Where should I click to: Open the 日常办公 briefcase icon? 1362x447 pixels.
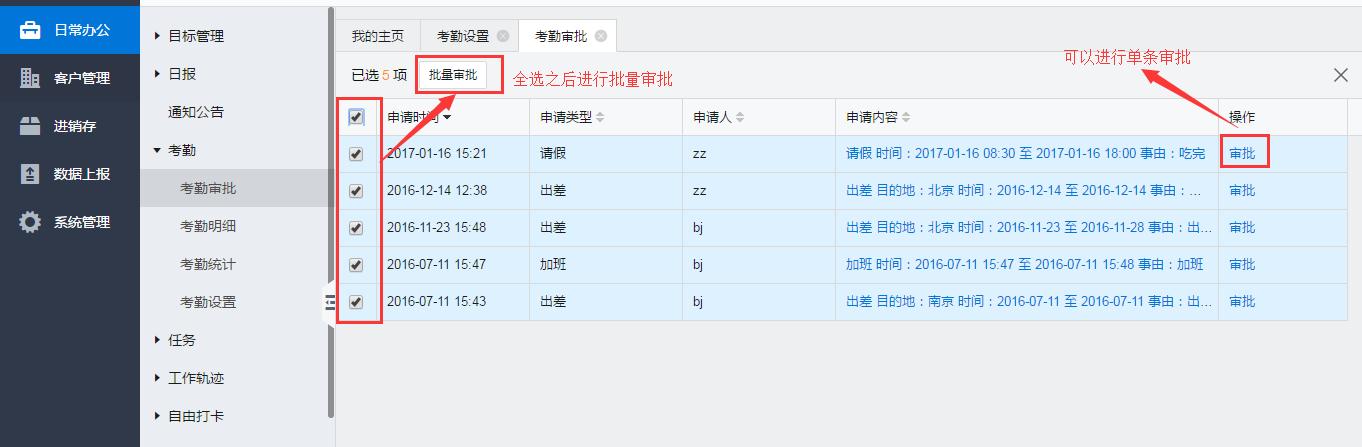(x=31, y=30)
